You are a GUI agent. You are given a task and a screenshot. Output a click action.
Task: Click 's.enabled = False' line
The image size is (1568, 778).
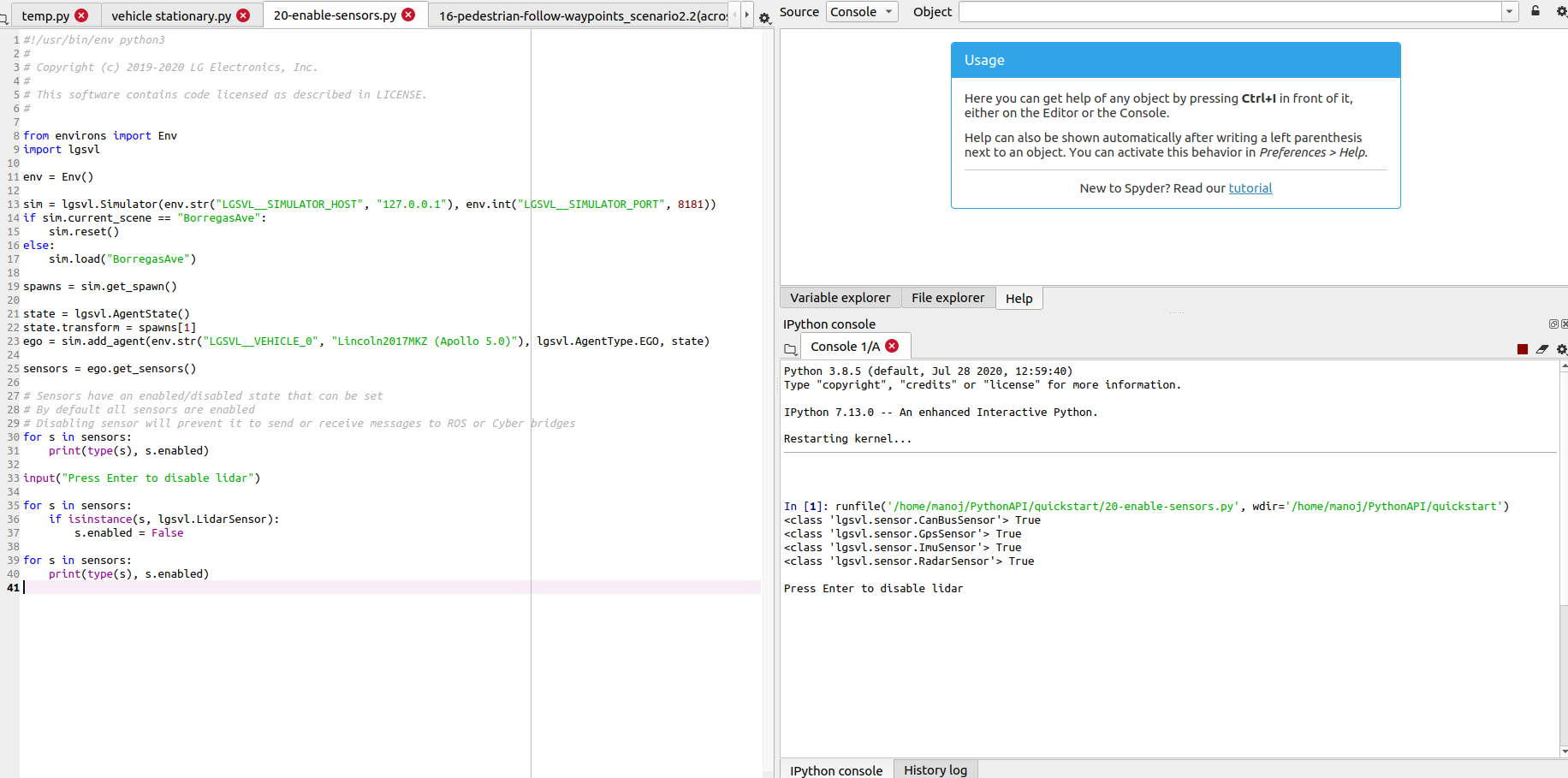coord(128,532)
